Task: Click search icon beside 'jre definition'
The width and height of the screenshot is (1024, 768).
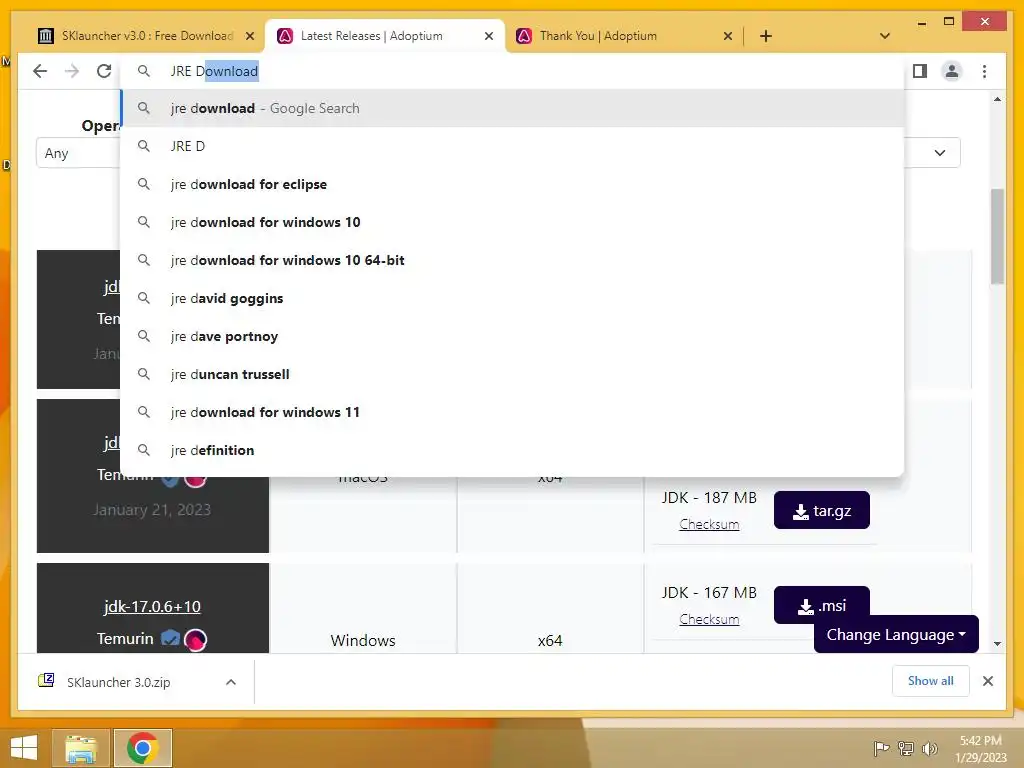Action: point(144,450)
